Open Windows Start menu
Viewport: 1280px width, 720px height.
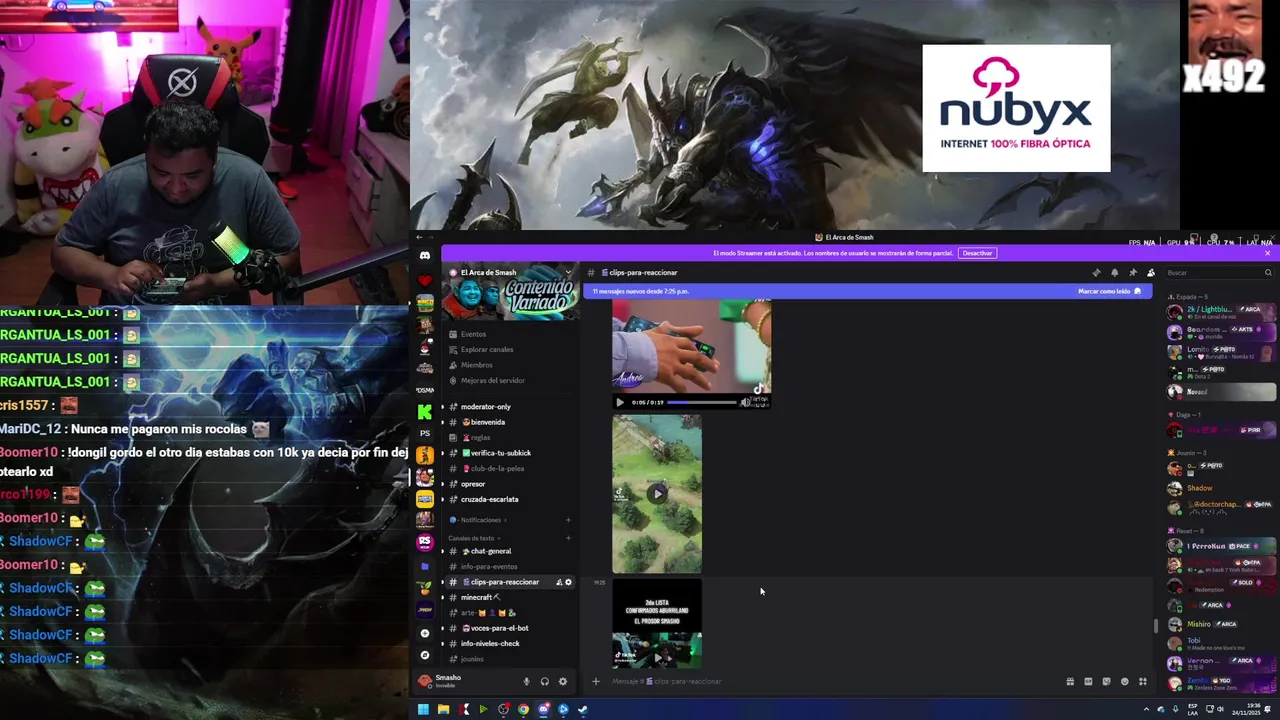pyautogui.click(x=423, y=709)
